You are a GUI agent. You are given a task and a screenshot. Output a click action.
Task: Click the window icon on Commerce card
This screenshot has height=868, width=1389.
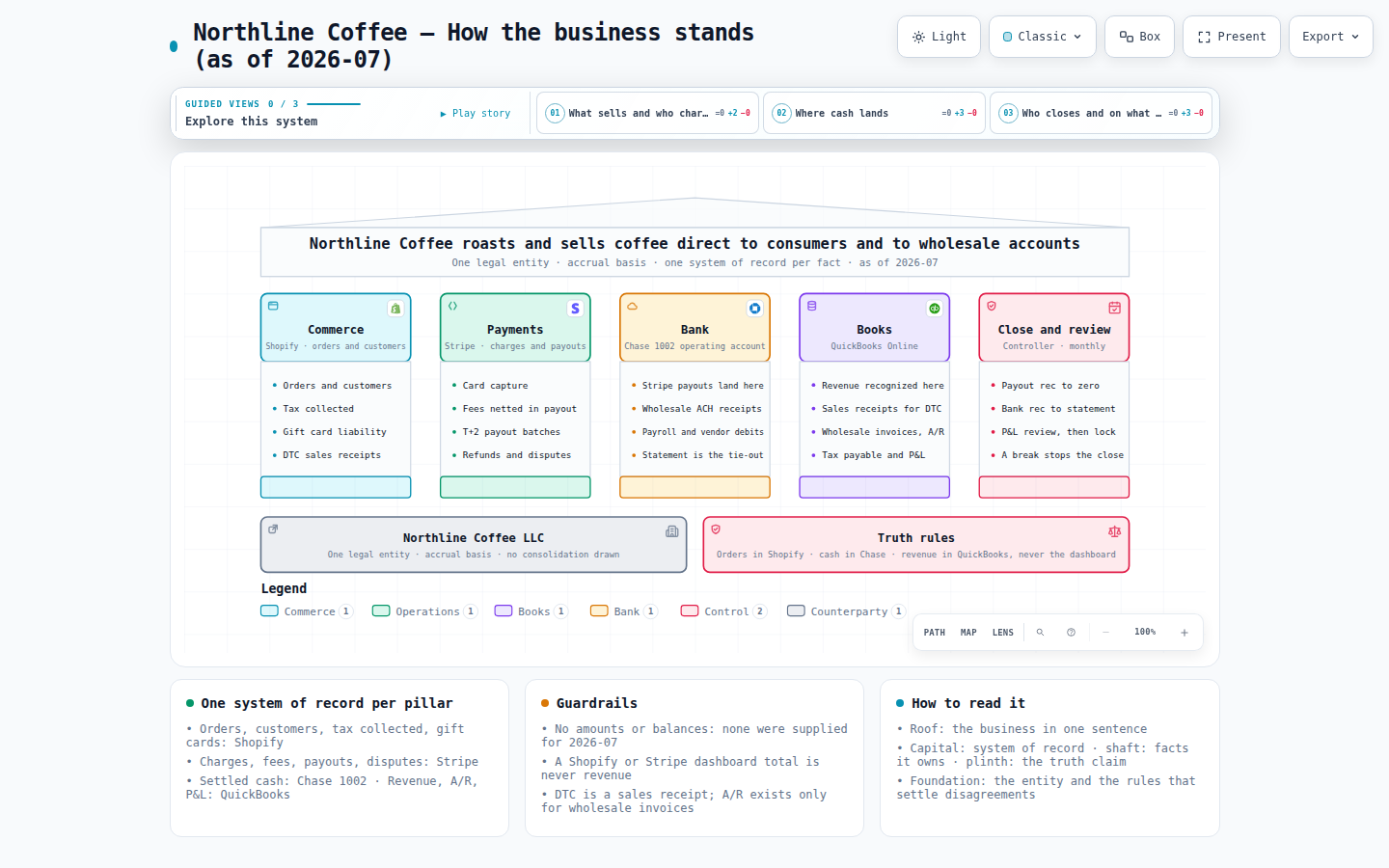coord(273,306)
